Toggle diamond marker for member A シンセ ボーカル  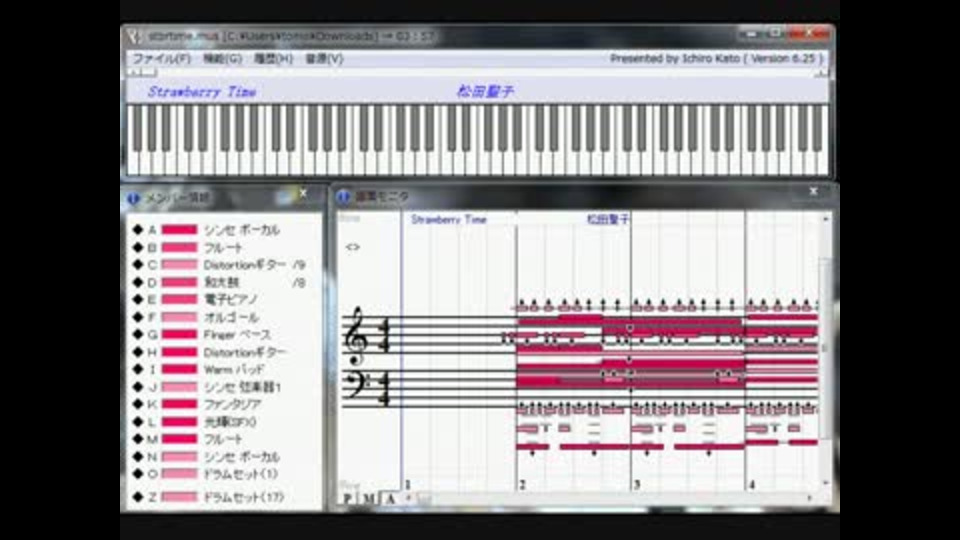coord(138,230)
